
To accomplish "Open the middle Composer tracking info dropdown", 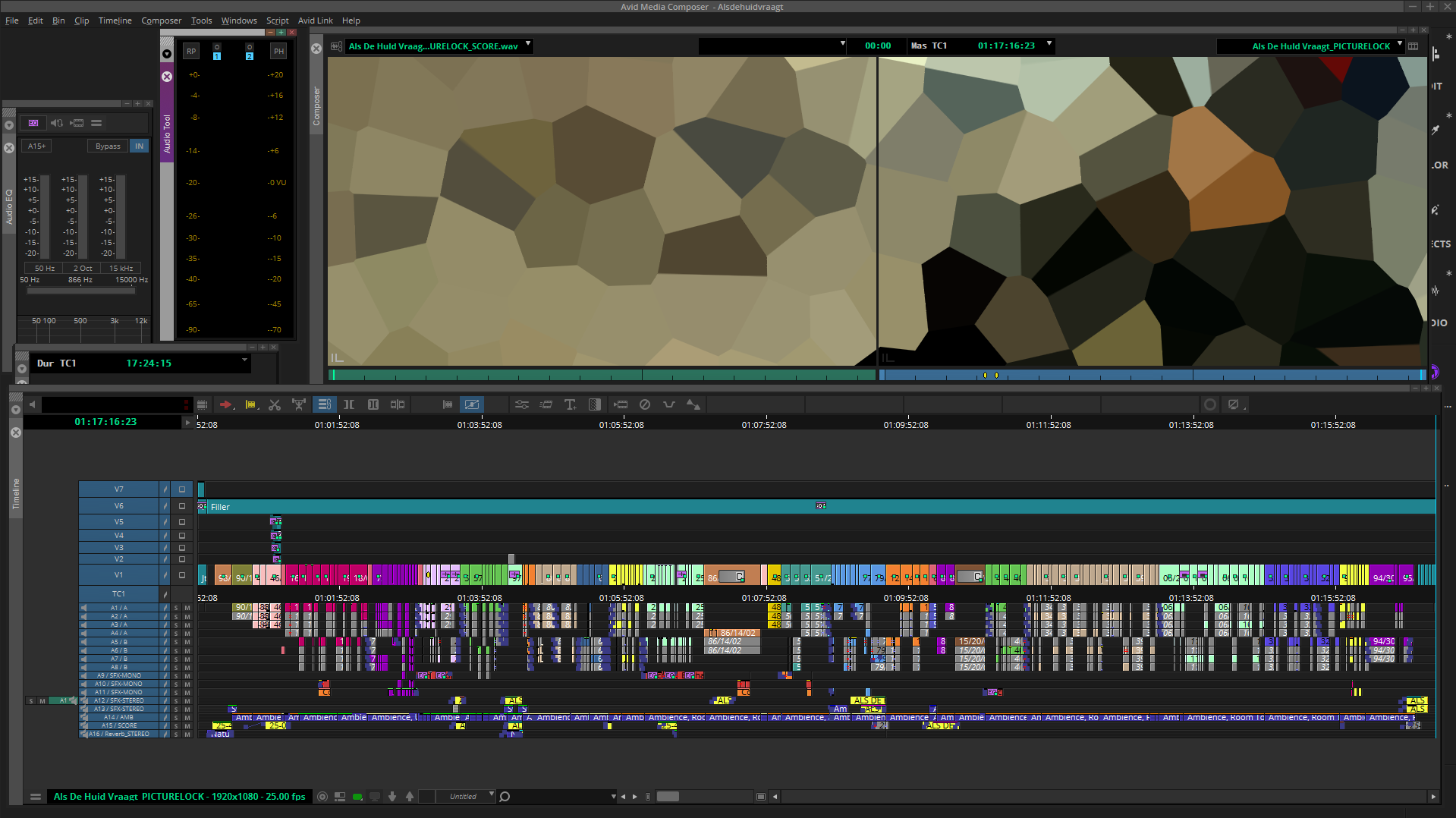I will pyautogui.click(x=842, y=44).
